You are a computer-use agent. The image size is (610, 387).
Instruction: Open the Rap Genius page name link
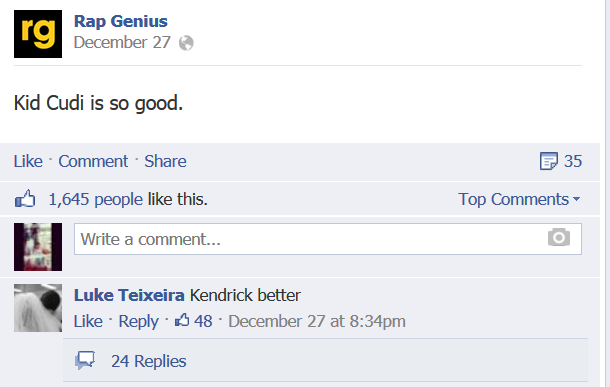pyautogui.click(x=121, y=21)
